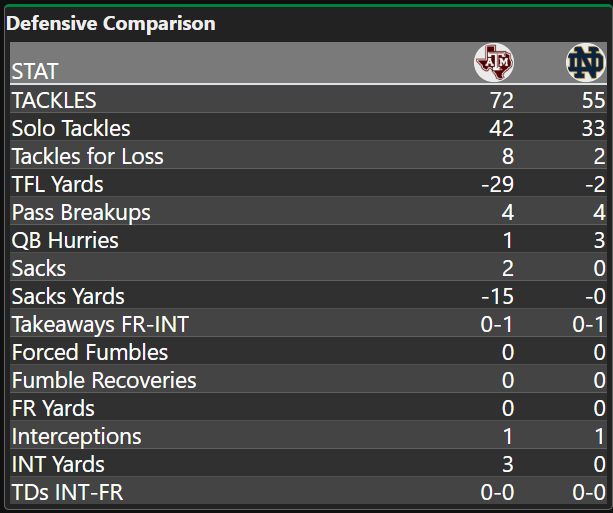Click the Forced Fumbles stat label
The image size is (613, 513).
tap(90, 352)
